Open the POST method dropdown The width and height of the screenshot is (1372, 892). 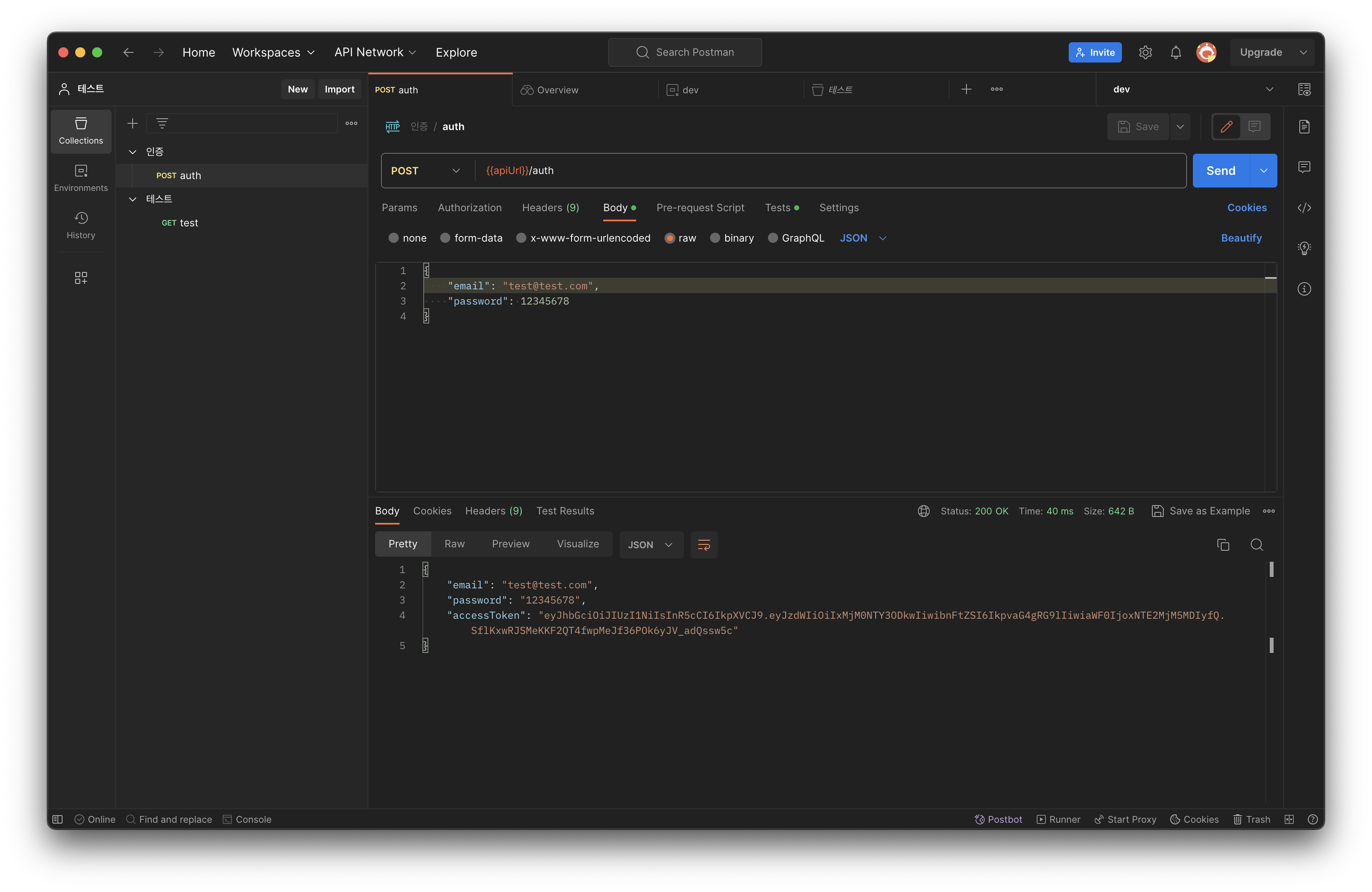click(425, 171)
